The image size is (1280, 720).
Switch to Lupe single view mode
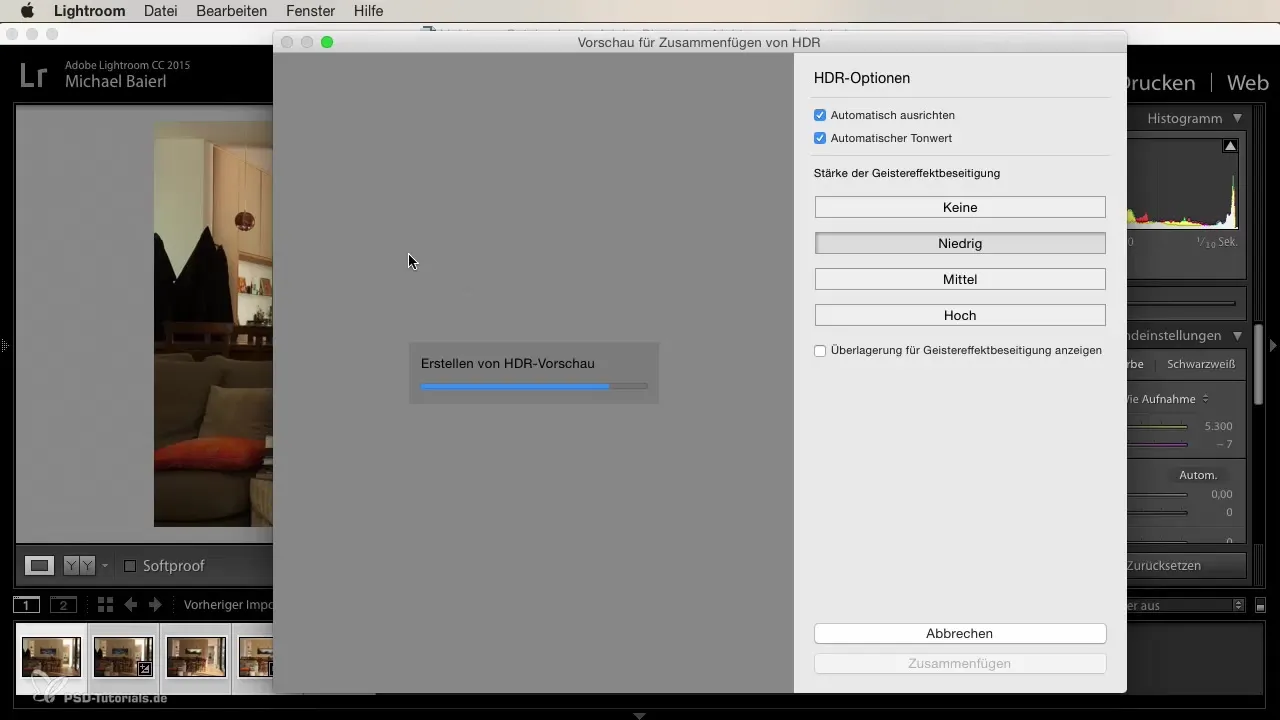39,566
